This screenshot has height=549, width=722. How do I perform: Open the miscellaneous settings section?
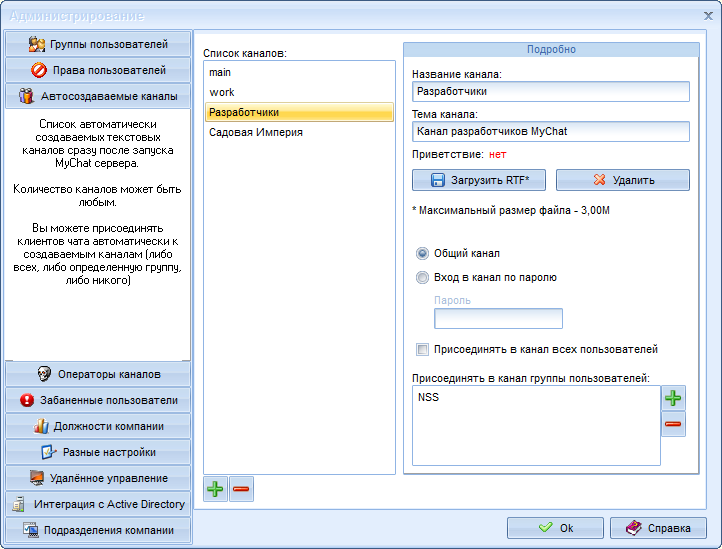tap(98, 452)
